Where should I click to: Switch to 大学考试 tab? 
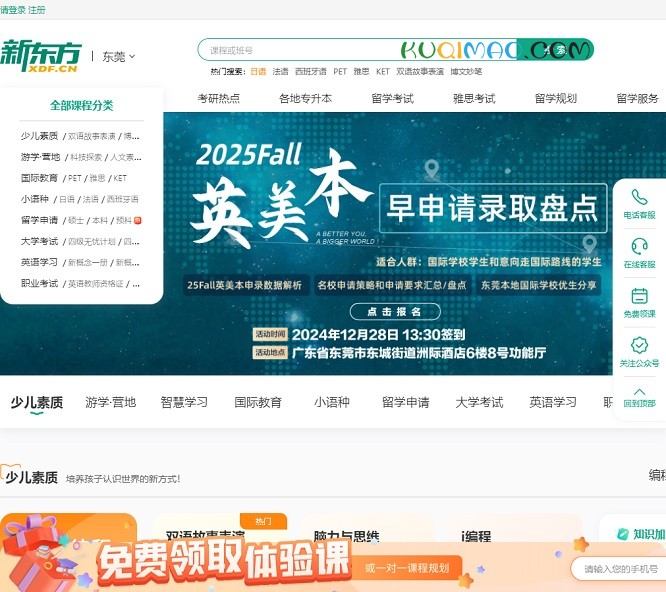(479, 402)
